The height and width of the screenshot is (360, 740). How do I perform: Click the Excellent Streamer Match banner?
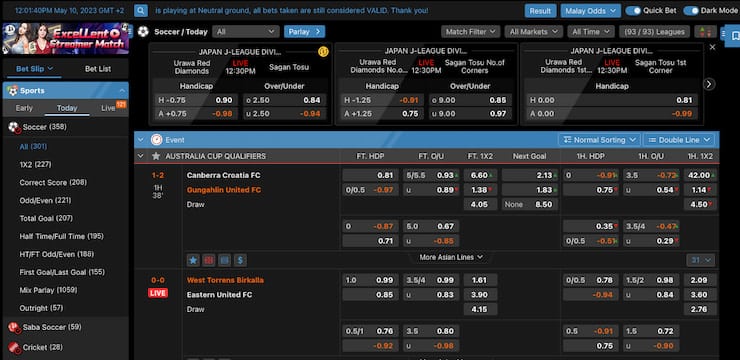tap(66, 39)
